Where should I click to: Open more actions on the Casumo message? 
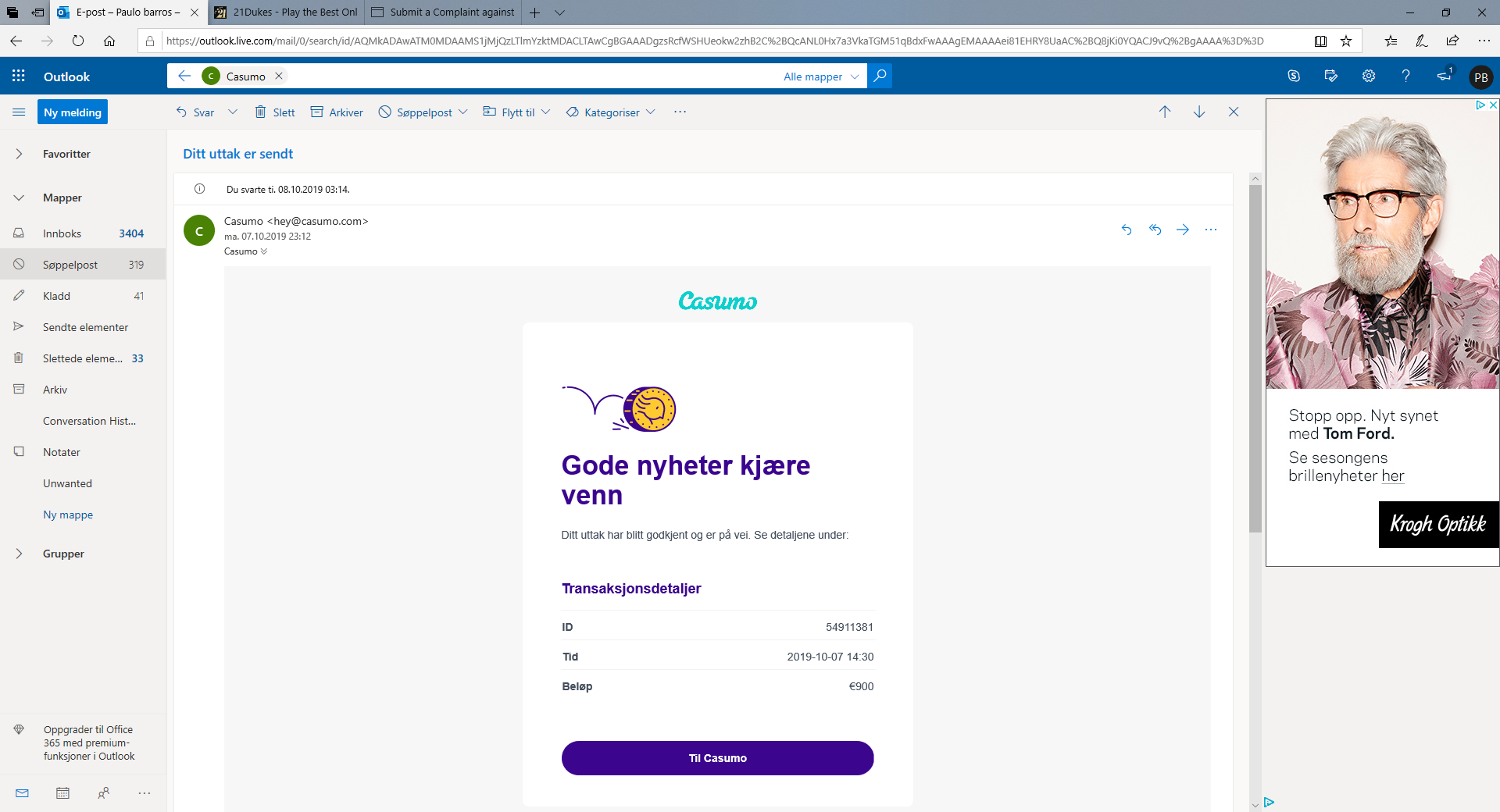click(1211, 230)
